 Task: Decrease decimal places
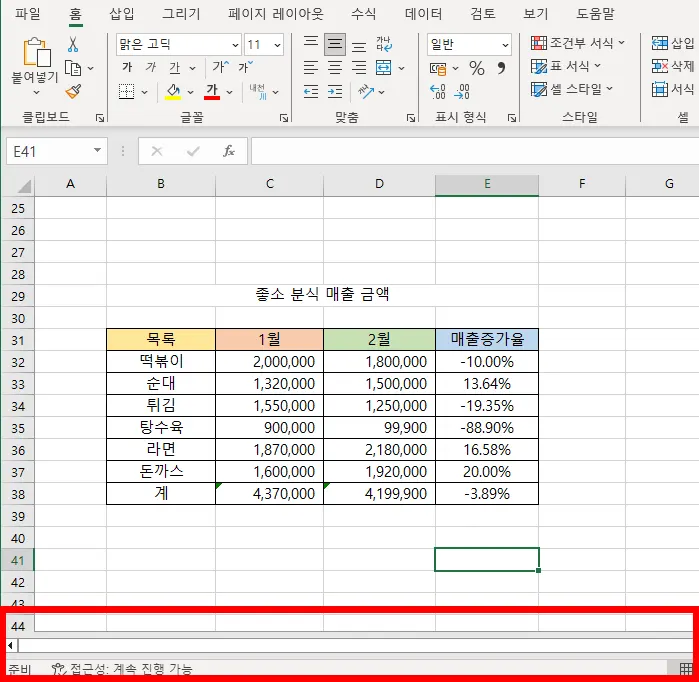[462, 92]
